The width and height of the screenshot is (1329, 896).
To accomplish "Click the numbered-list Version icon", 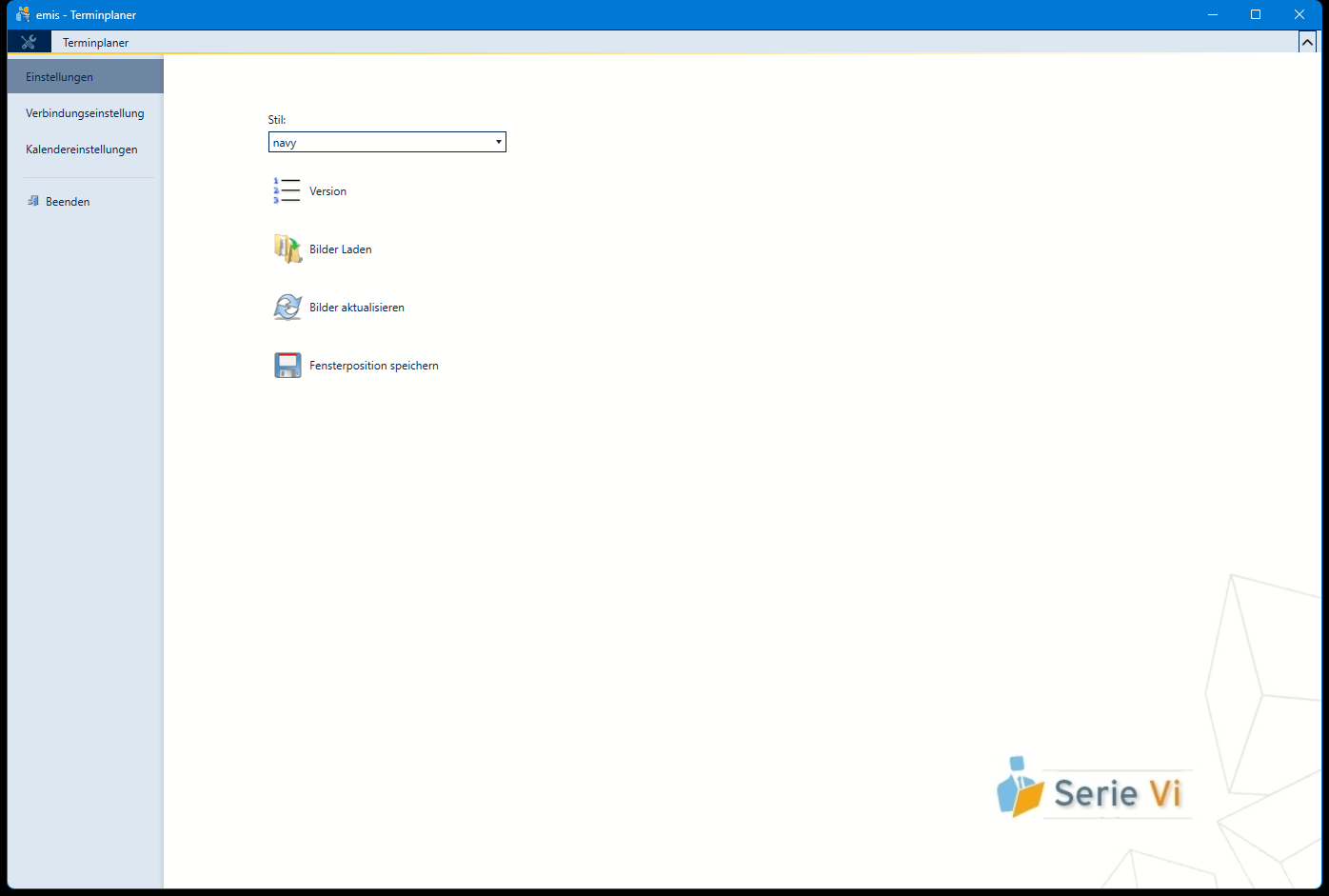I will (287, 191).
